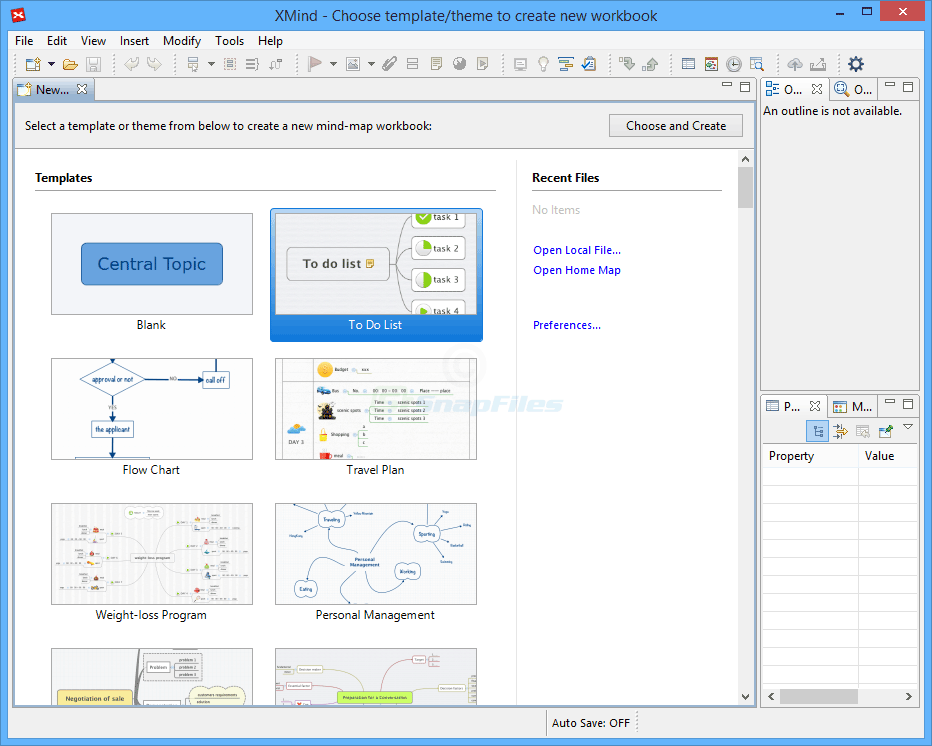
Task: Click the Hyperlink globe icon
Action: (459, 64)
